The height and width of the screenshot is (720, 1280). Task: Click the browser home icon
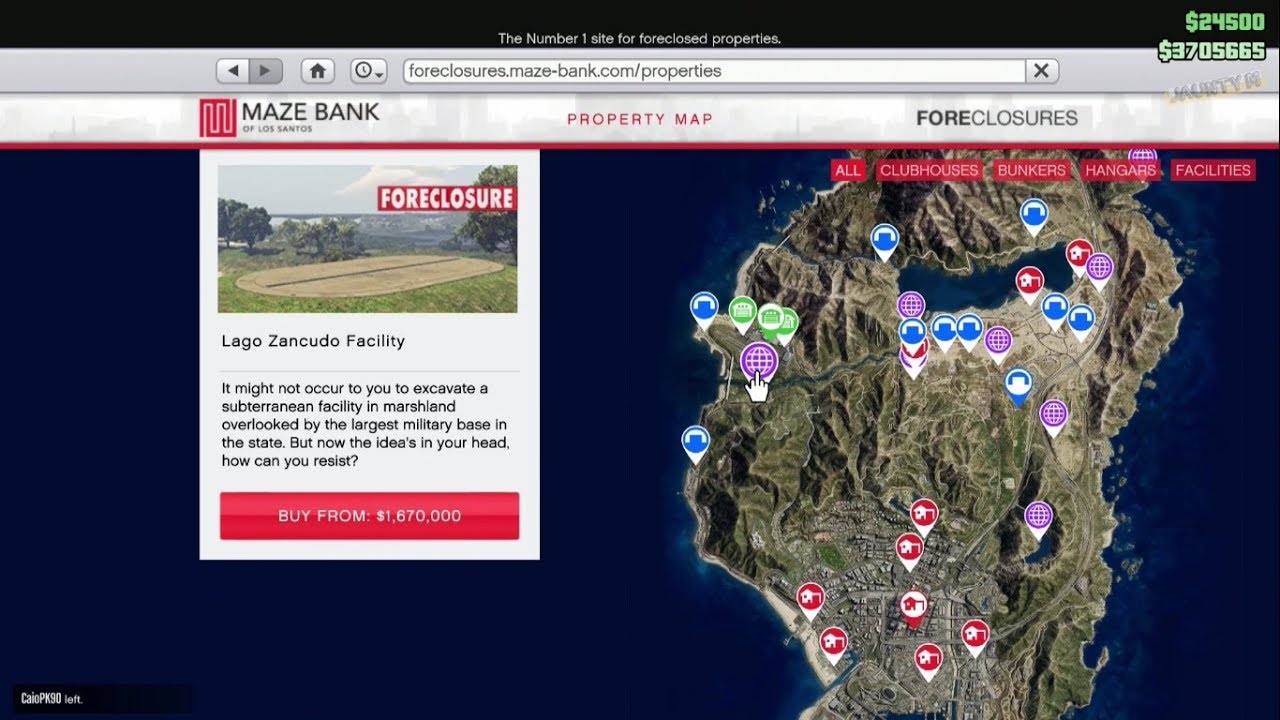coord(316,70)
